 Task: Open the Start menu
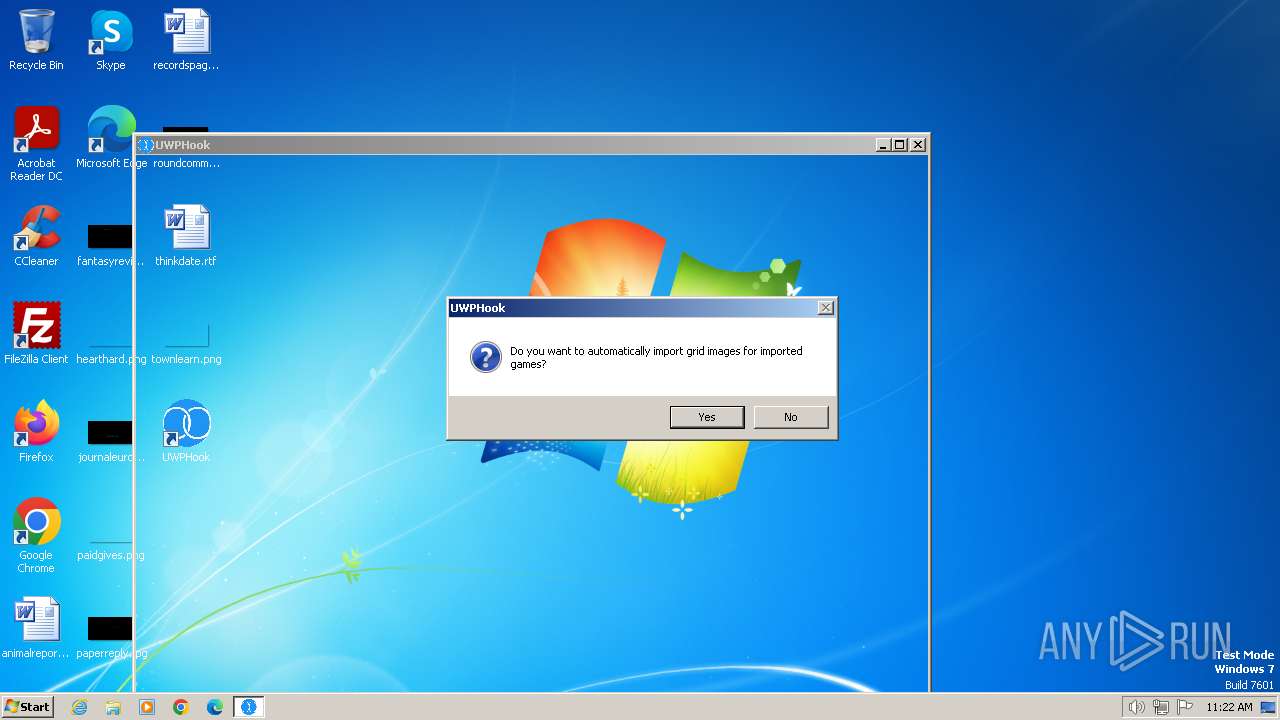click(x=27, y=707)
